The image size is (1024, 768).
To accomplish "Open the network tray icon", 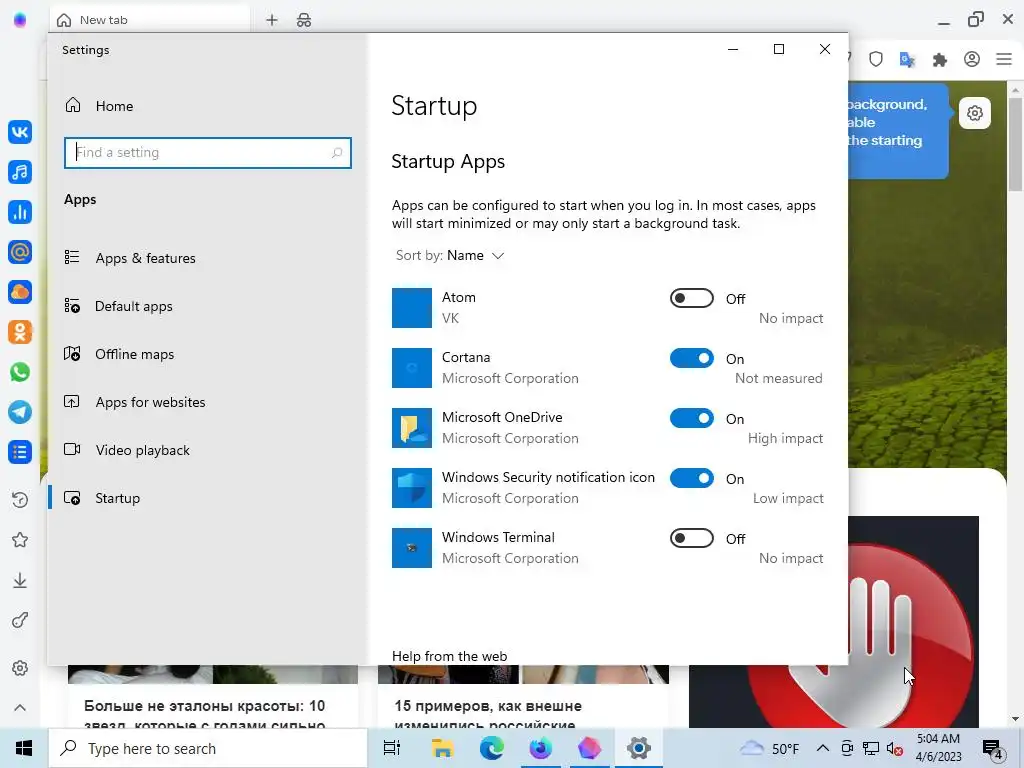I will pos(871,748).
